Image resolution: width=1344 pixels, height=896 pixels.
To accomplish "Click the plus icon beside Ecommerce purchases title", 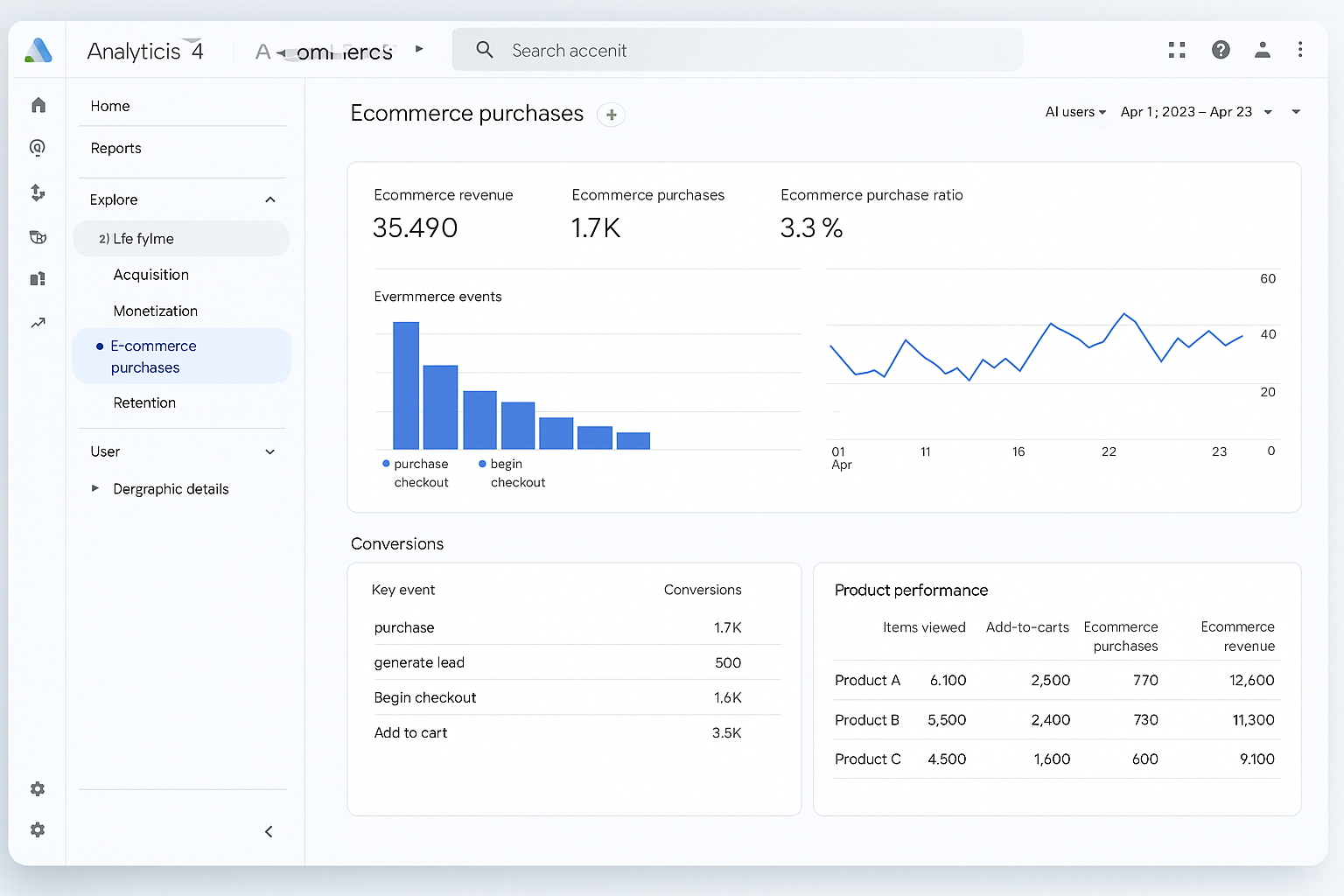I will [x=611, y=115].
